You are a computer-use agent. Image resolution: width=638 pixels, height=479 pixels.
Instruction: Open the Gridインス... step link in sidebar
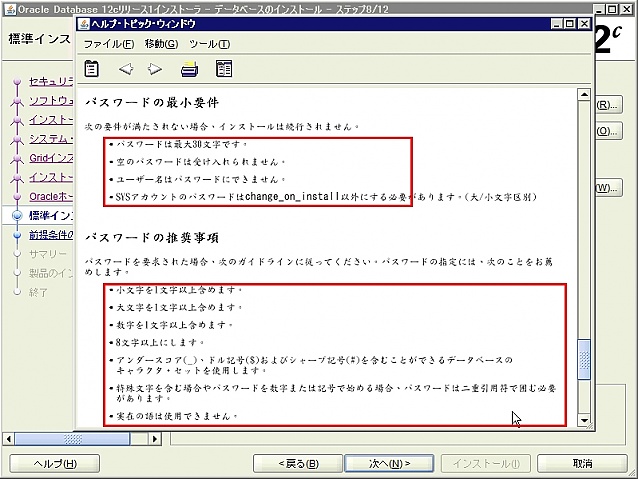[x=51, y=158]
